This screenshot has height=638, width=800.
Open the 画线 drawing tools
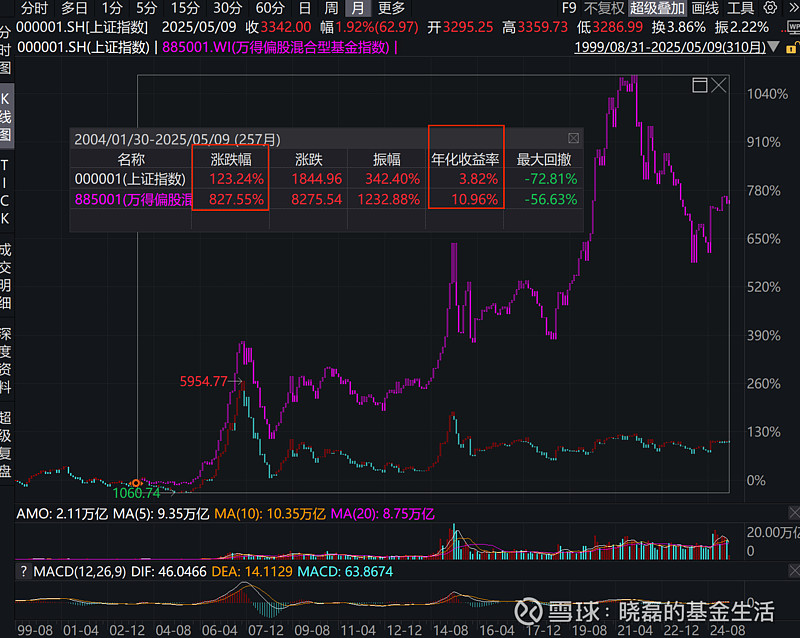pos(705,8)
